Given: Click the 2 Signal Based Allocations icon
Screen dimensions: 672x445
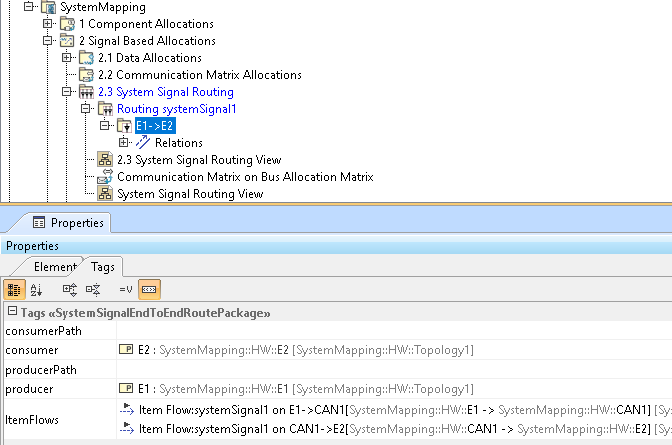Looking at the screenshot, I should click(x=67, y=41).
